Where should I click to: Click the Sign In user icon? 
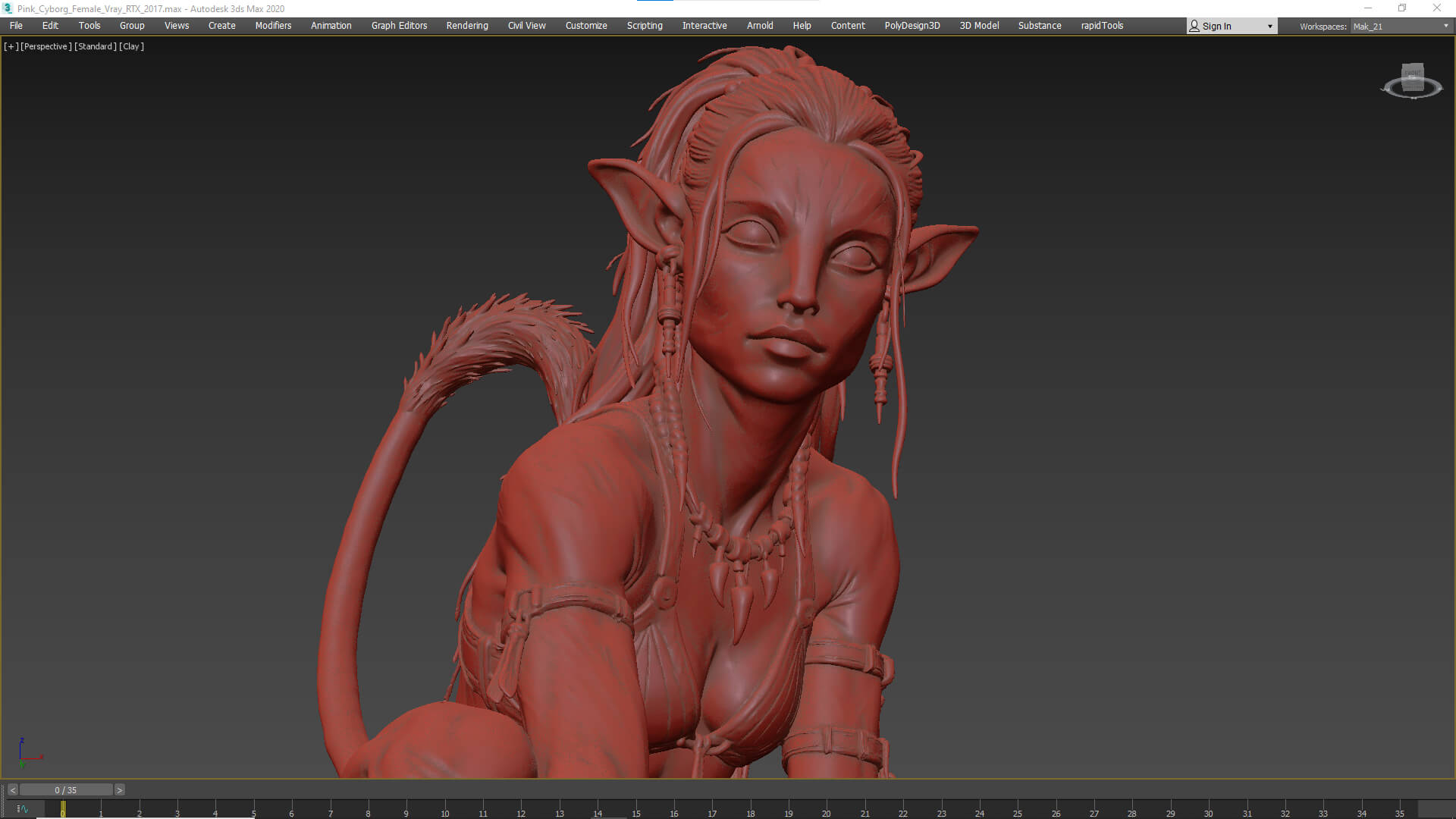tap(1194, 26)
